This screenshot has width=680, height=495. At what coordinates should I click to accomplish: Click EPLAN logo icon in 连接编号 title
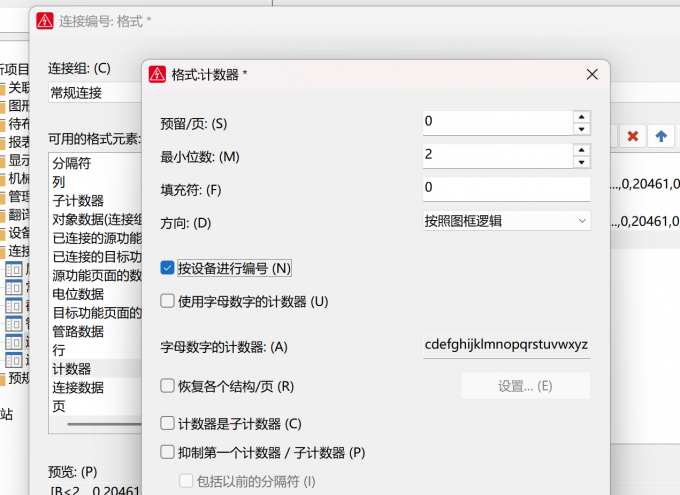pos(45,21)
